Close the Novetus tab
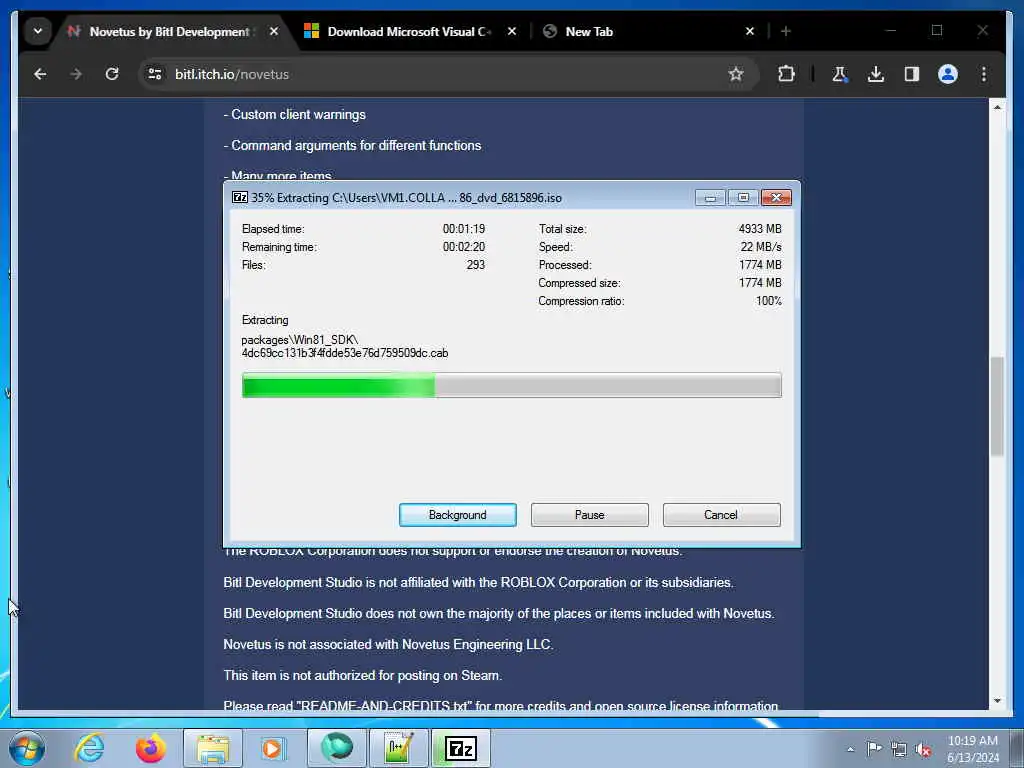 coord(274,31)
